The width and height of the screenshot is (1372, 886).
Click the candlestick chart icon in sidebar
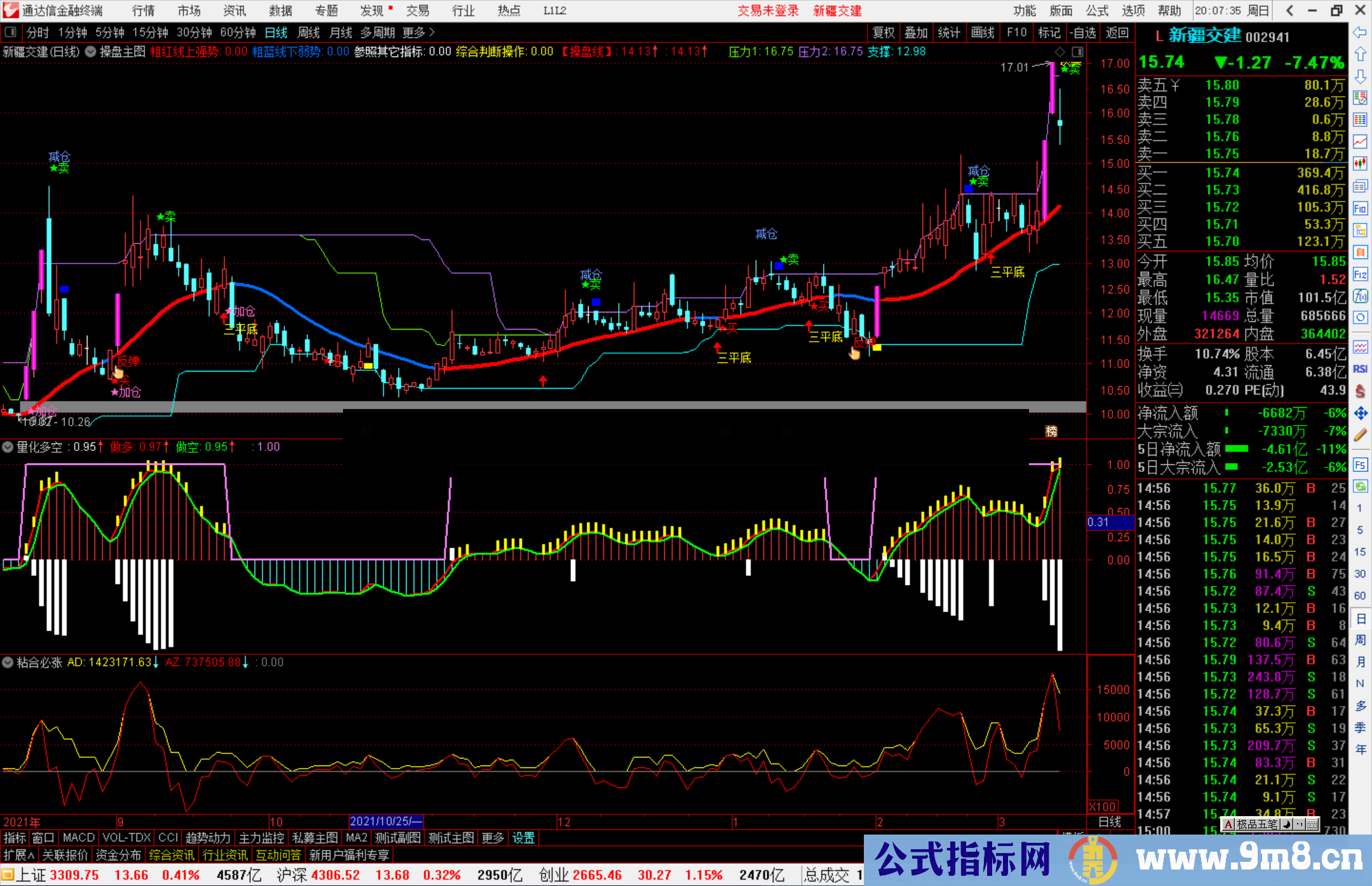[x=1360, y=163]
